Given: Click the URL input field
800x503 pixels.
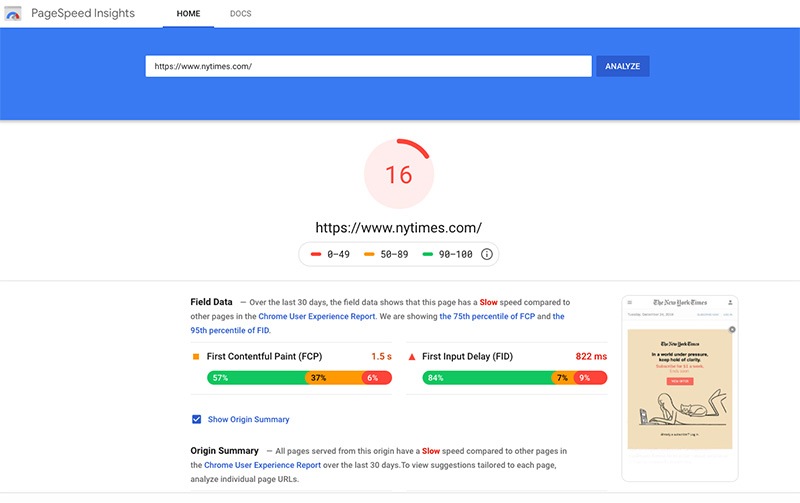Looking at the screenshot, I should click(x=368, y=66).
